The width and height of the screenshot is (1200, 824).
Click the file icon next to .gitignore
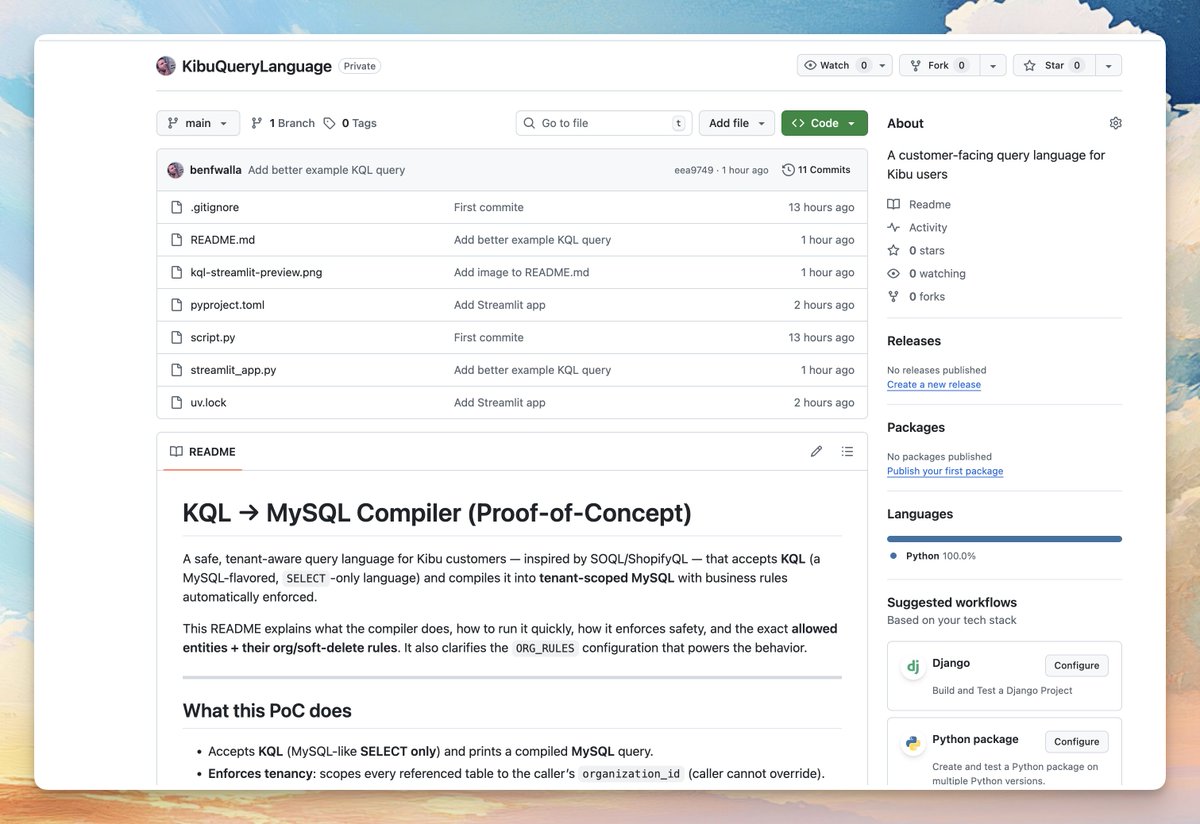point(176,207)
